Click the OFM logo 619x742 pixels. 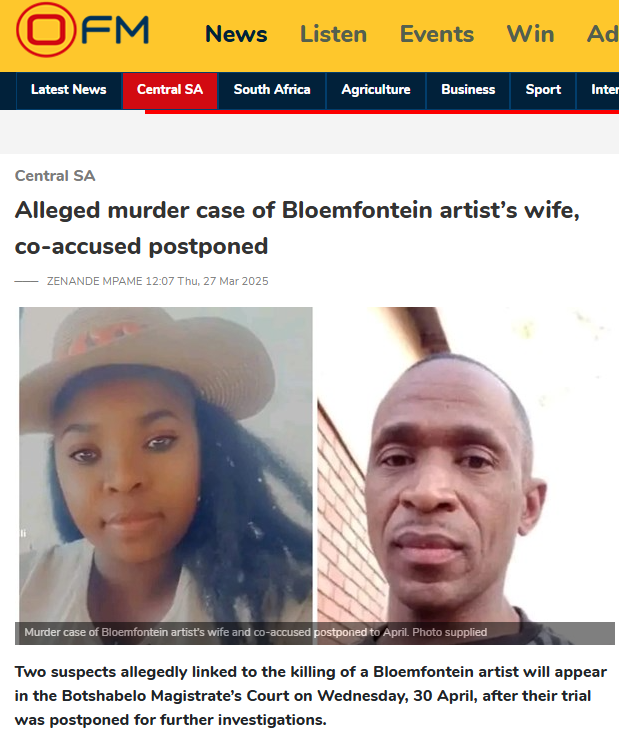point(82,29)
